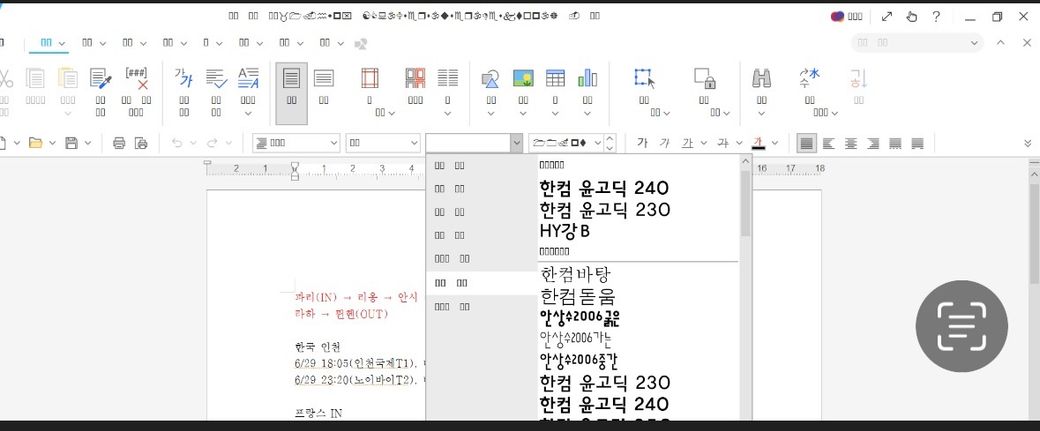Expand the Open file dropdown arrow
1040x431 pixels.
[x=52, y=143]
